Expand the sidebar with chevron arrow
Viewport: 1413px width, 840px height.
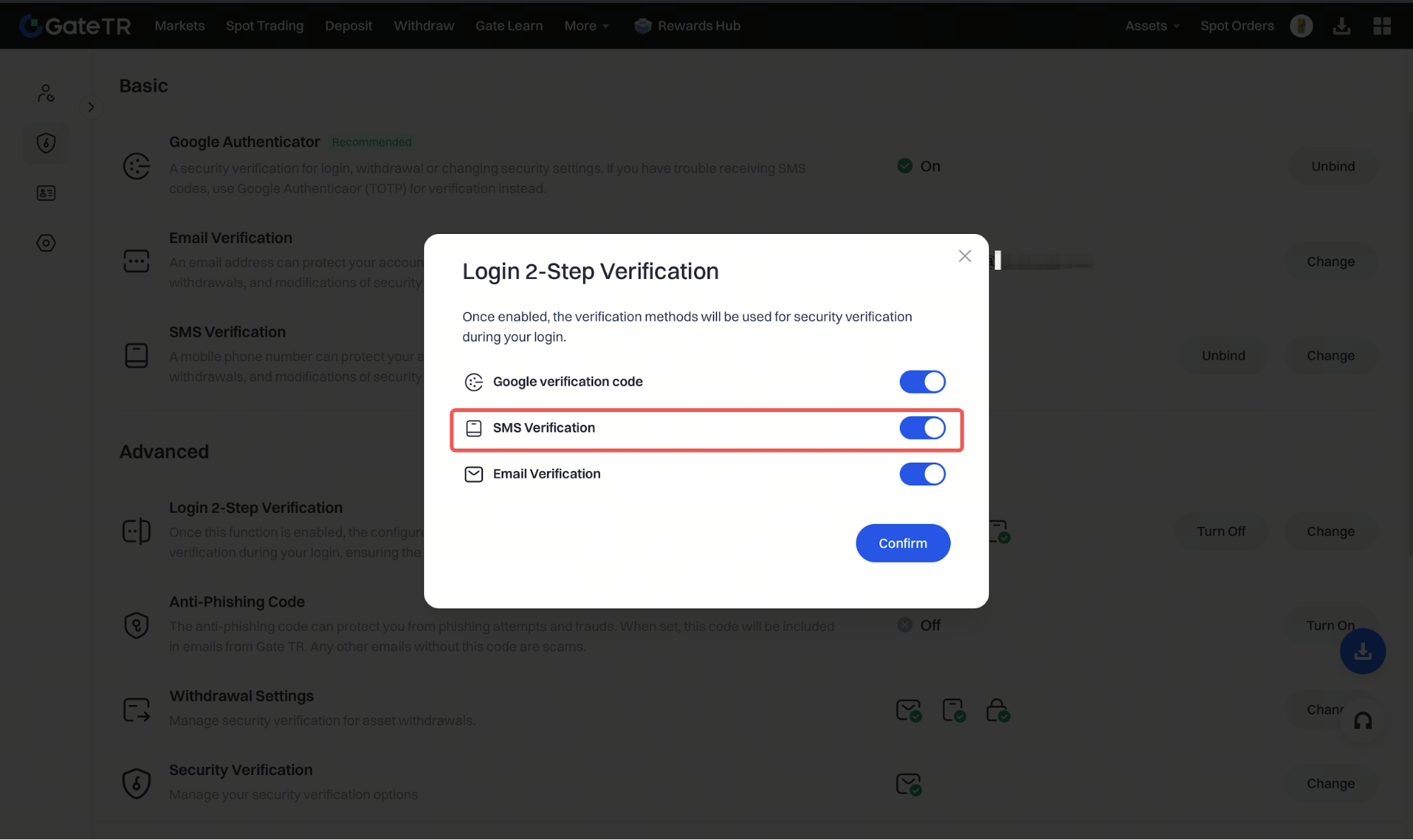(x=91, y=107)
